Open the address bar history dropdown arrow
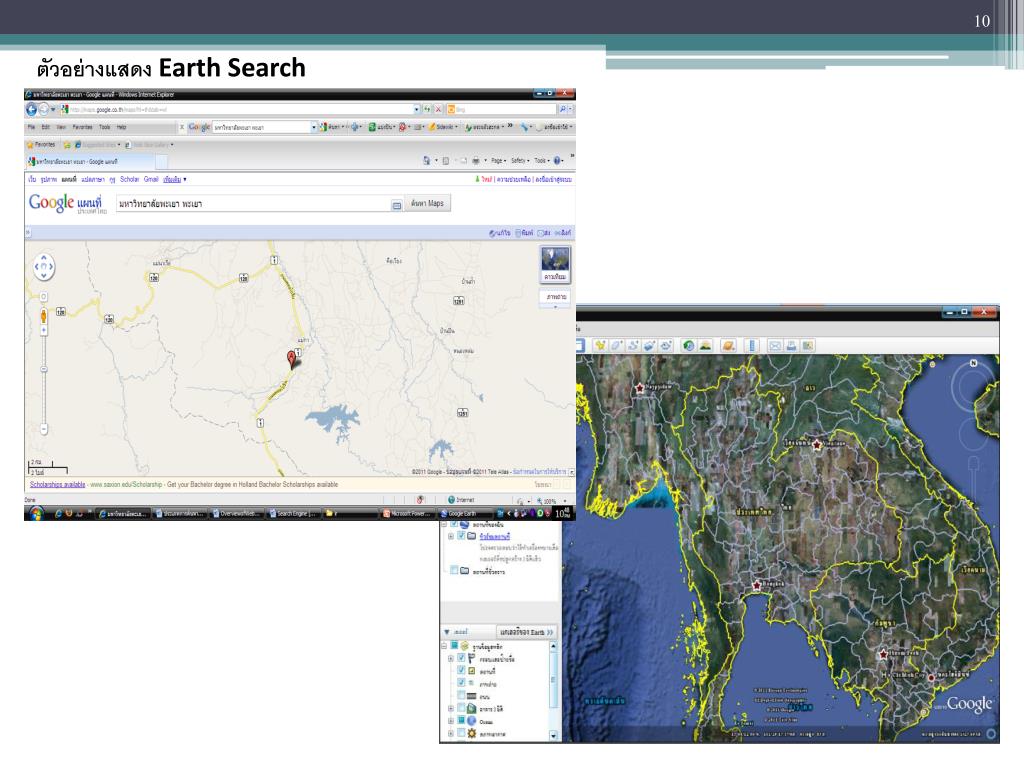 [x=417, y=109]
